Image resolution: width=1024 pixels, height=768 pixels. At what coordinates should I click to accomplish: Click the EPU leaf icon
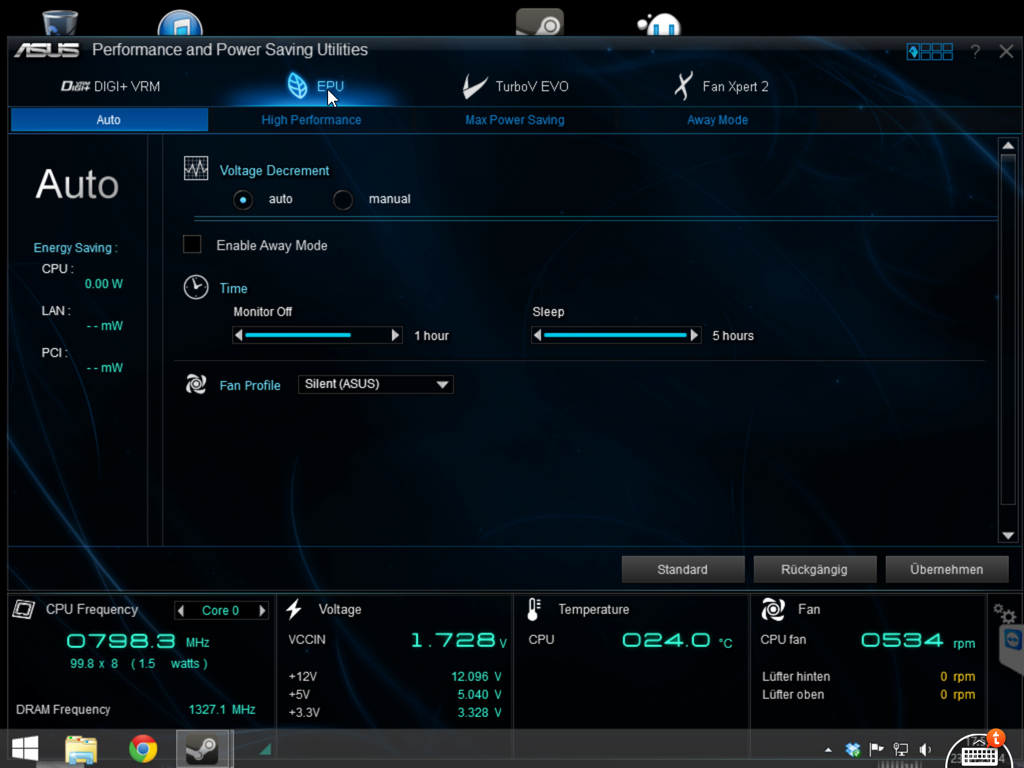point(297,86)
